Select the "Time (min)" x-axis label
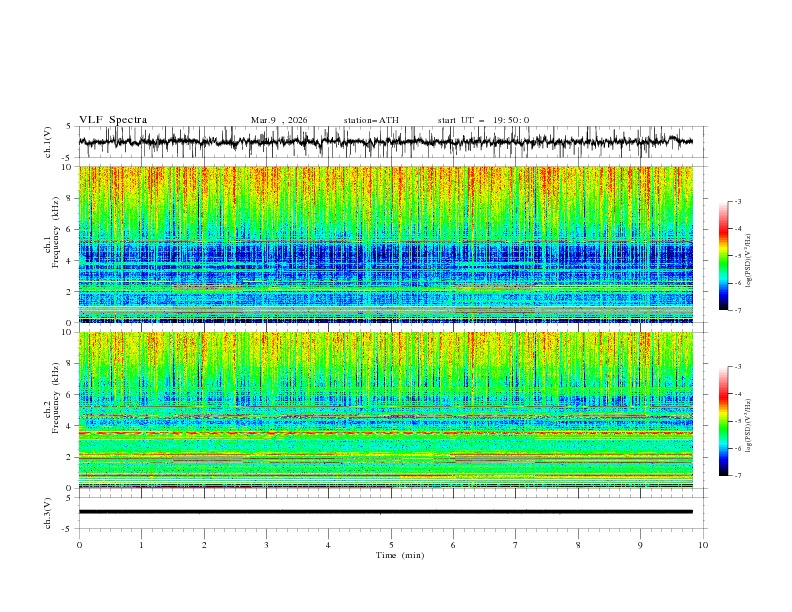 tap(400, 555)
